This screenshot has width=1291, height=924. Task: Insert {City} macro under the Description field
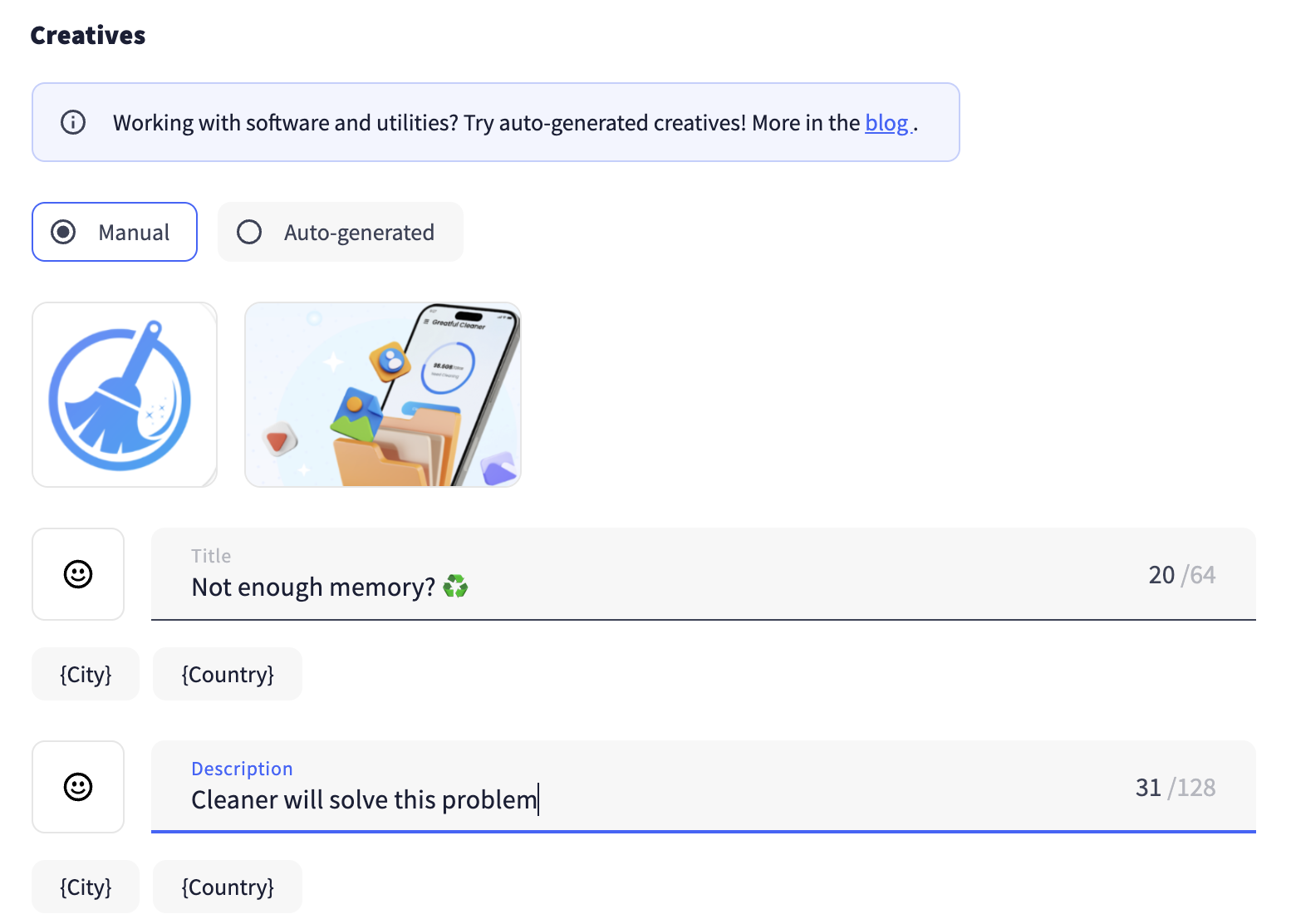click(86, 887)
